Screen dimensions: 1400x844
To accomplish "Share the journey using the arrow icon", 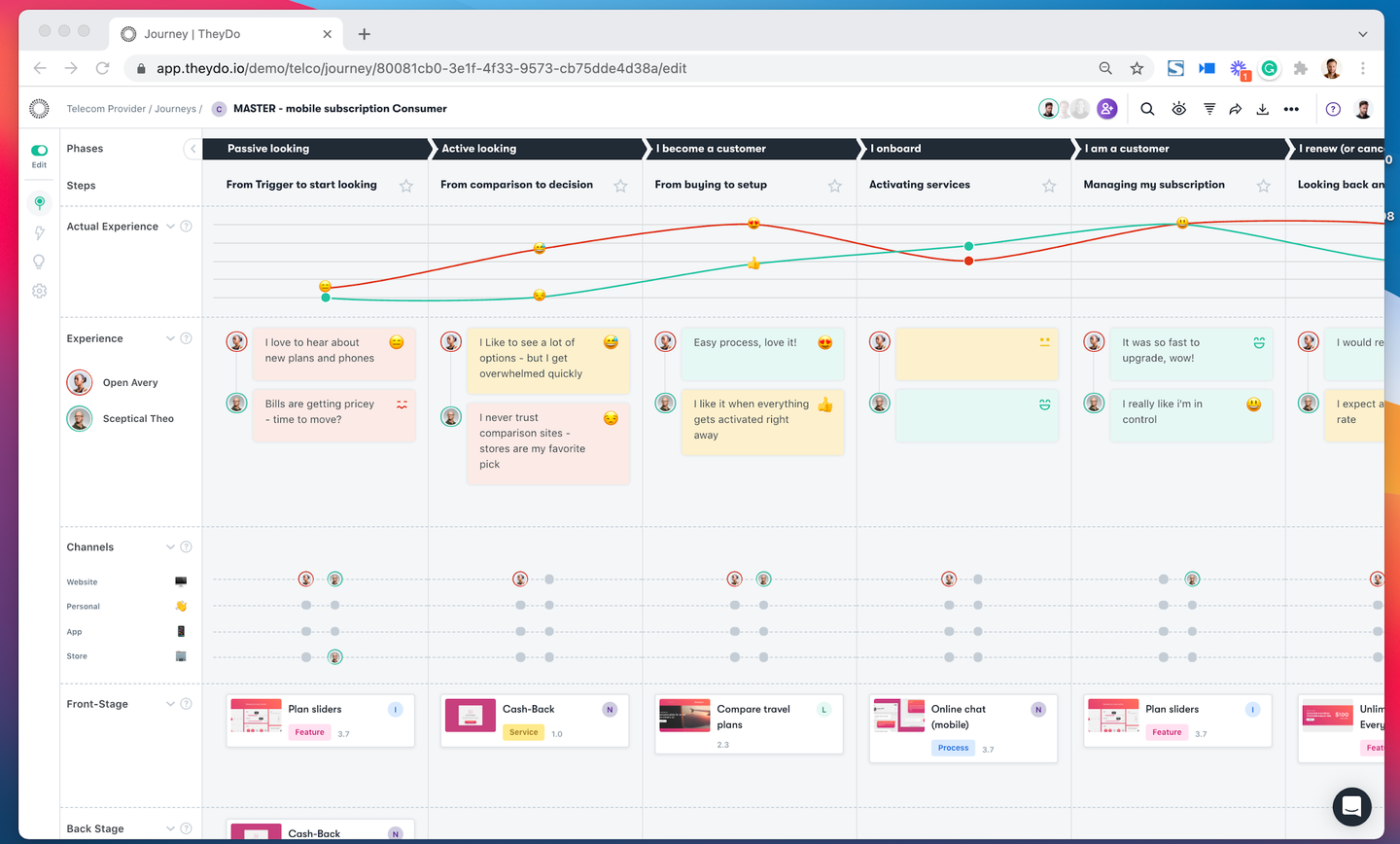I will coord(1235,109).
